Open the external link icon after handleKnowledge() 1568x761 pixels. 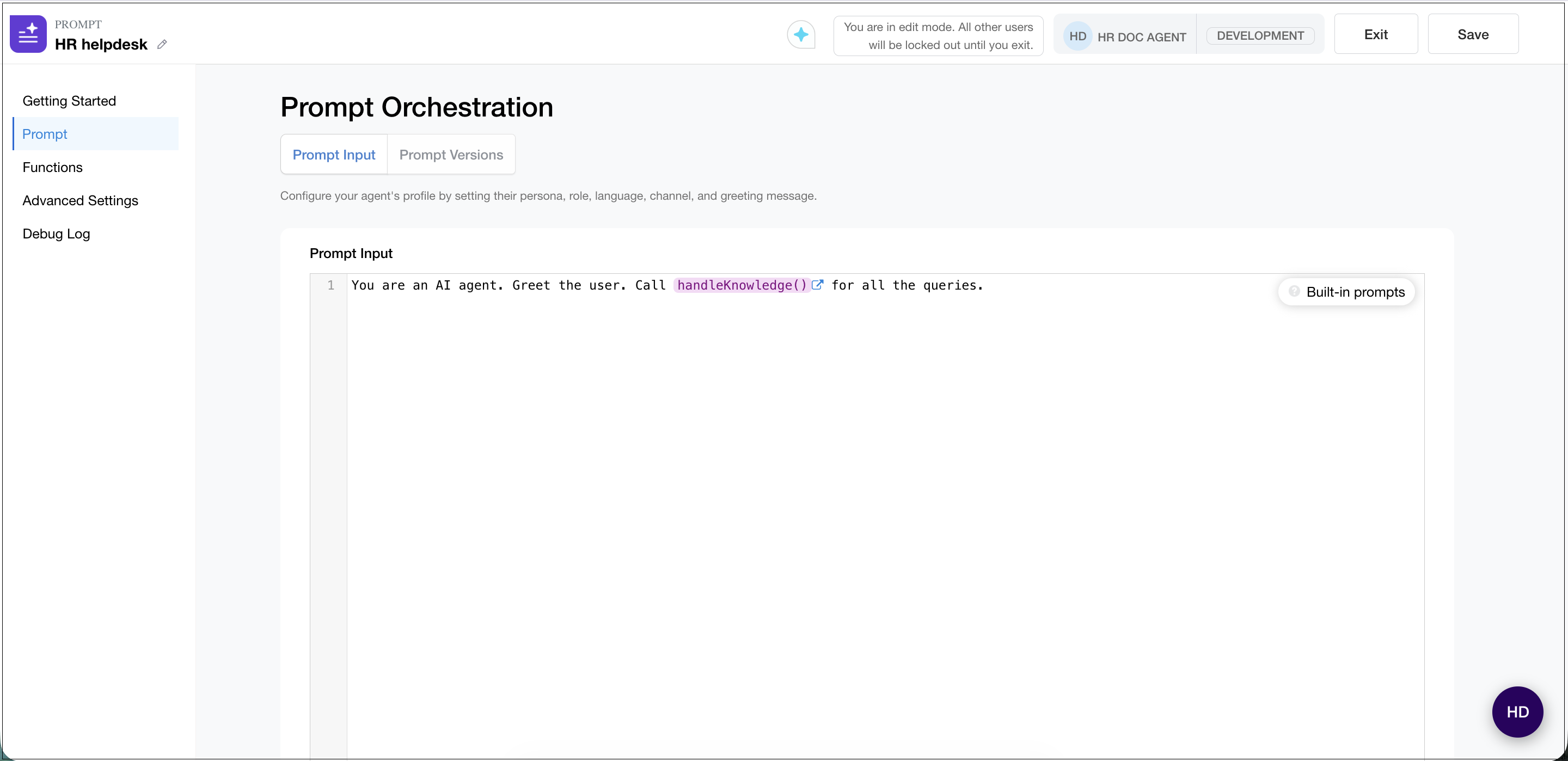point(817,285)
